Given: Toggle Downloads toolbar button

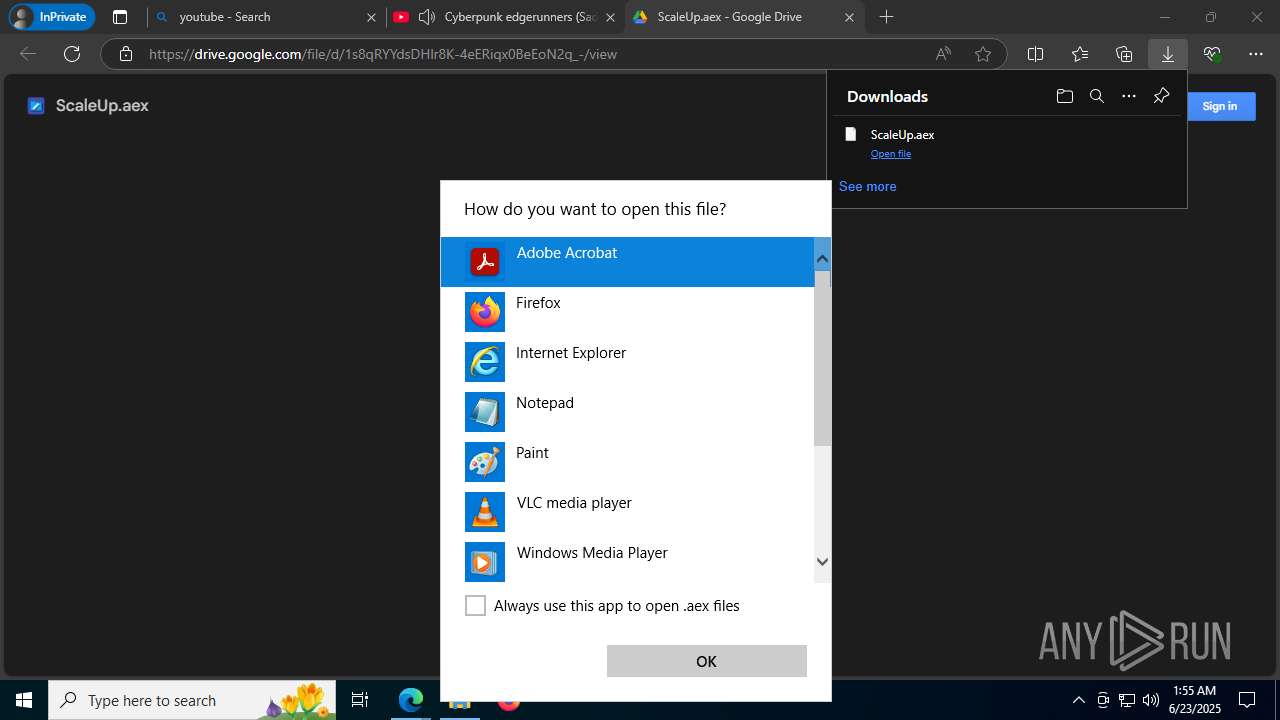Looking at the screenshot, I should [1168, 54].
